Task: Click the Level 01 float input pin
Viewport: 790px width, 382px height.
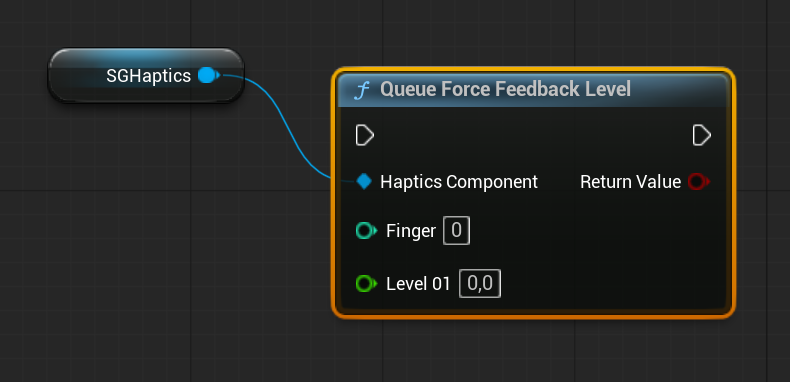Action: point(366,284)
